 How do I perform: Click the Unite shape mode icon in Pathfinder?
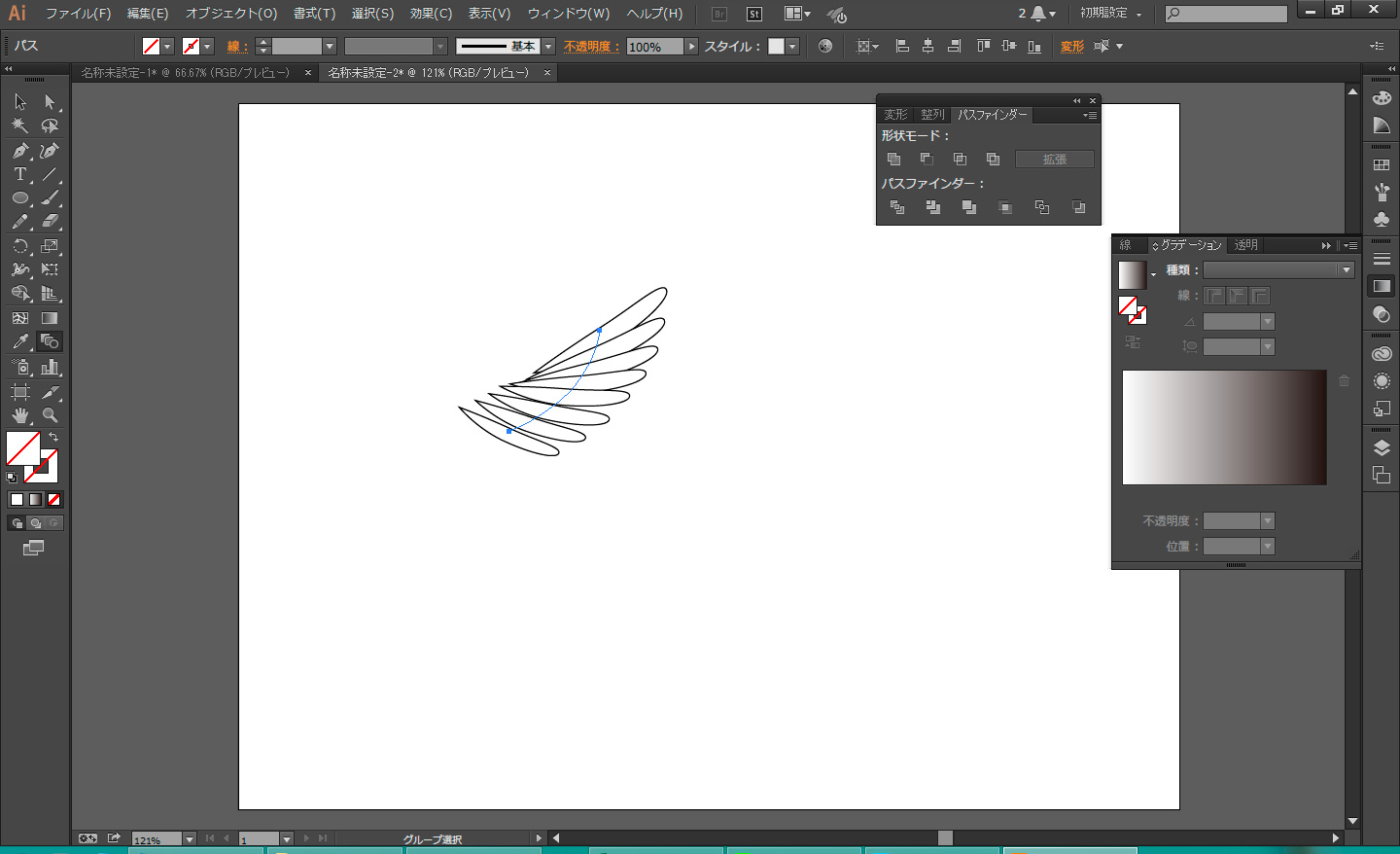(893, 160)
